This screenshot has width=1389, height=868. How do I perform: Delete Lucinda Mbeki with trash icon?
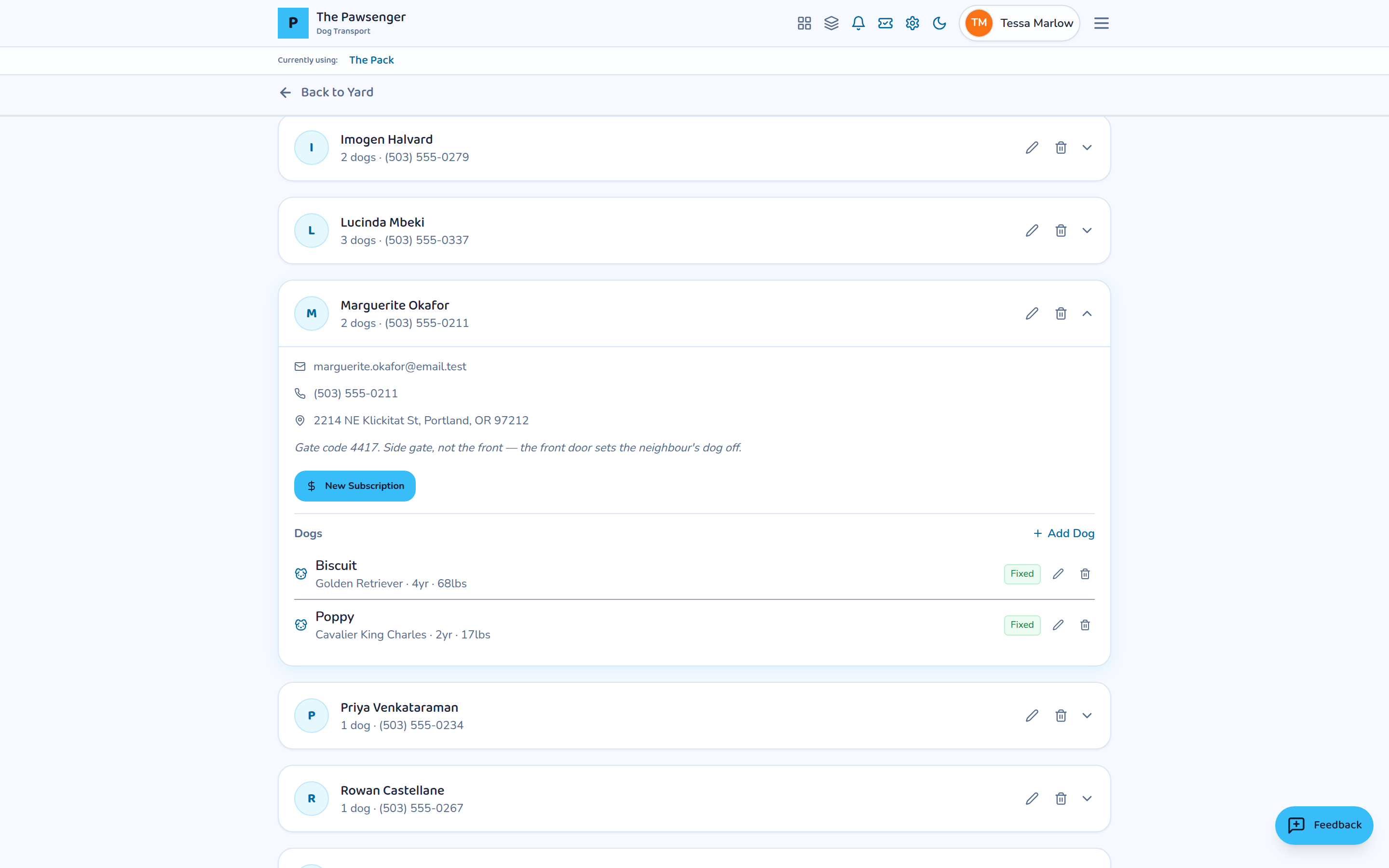(1061, 231)
